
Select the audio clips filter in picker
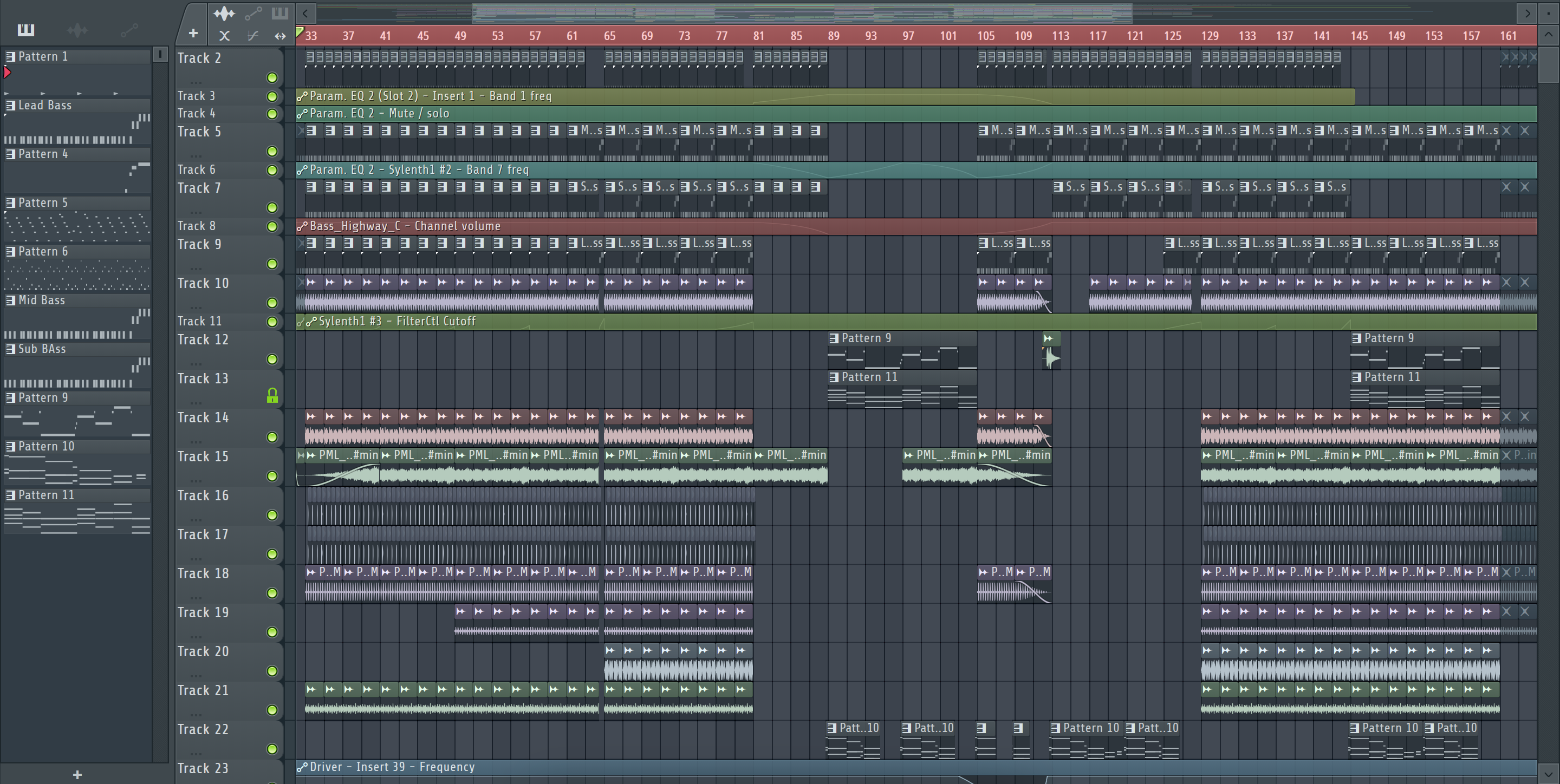[77, 30]
